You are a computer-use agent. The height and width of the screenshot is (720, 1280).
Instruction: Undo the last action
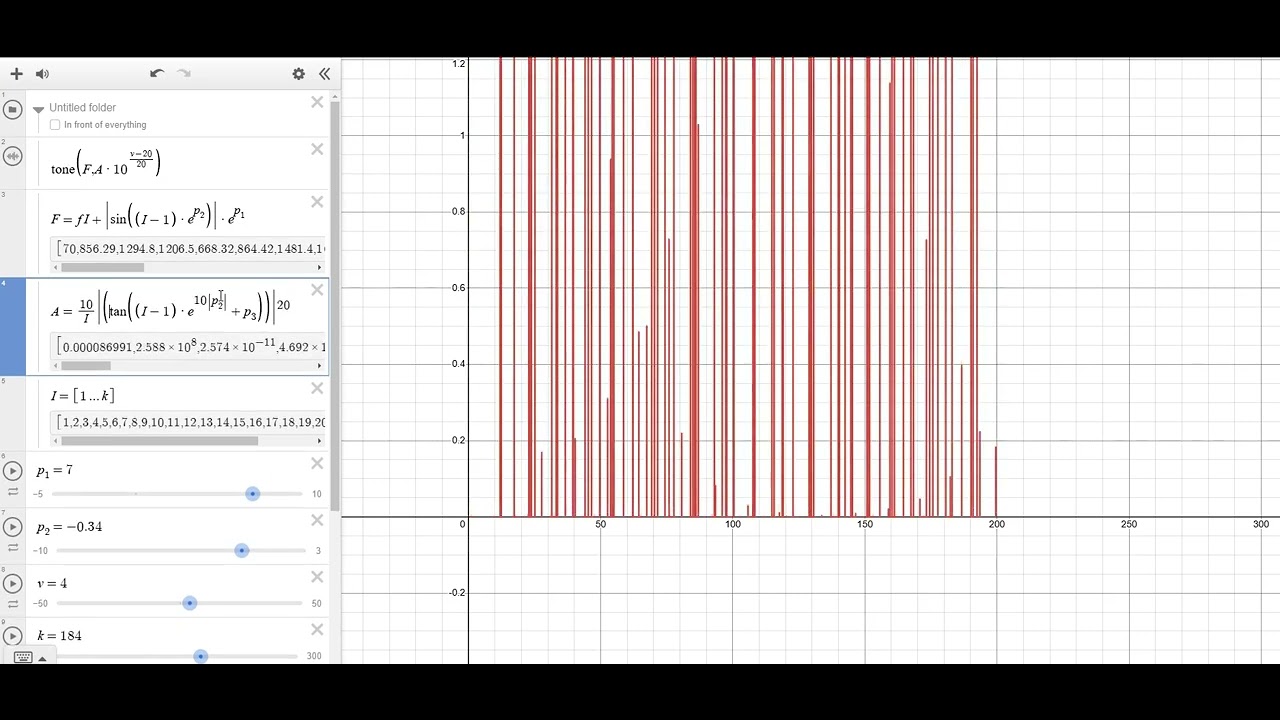click(157, 74)
